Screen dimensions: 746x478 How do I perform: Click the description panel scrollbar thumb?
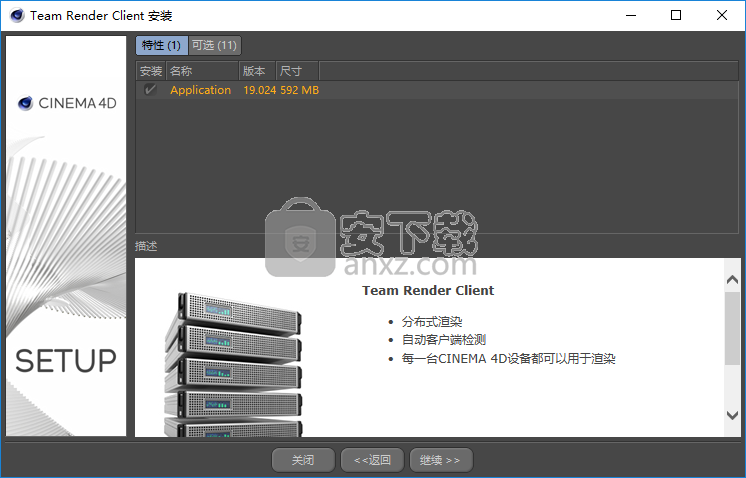(733, 329)
